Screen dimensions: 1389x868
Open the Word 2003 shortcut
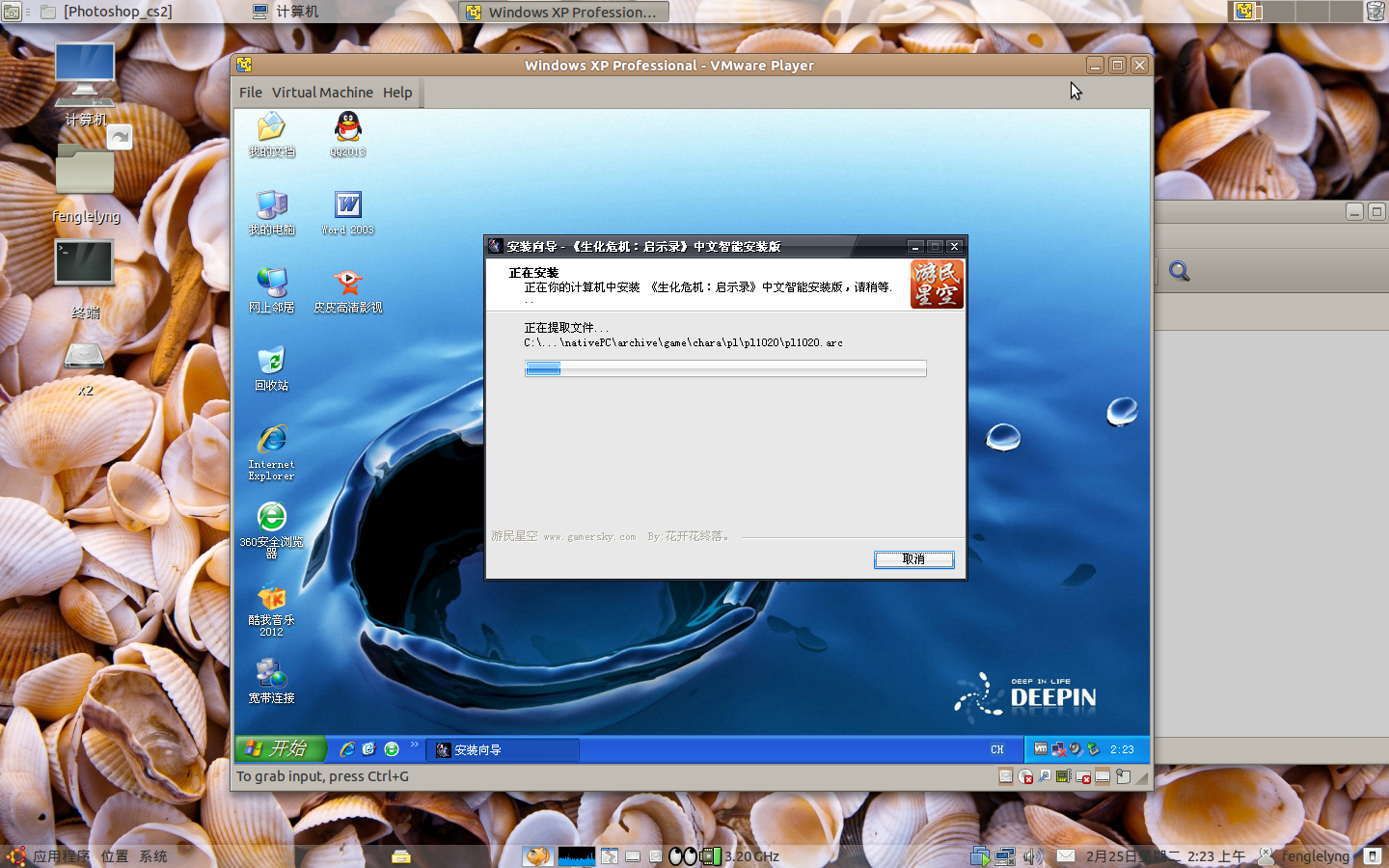(348, 212)
